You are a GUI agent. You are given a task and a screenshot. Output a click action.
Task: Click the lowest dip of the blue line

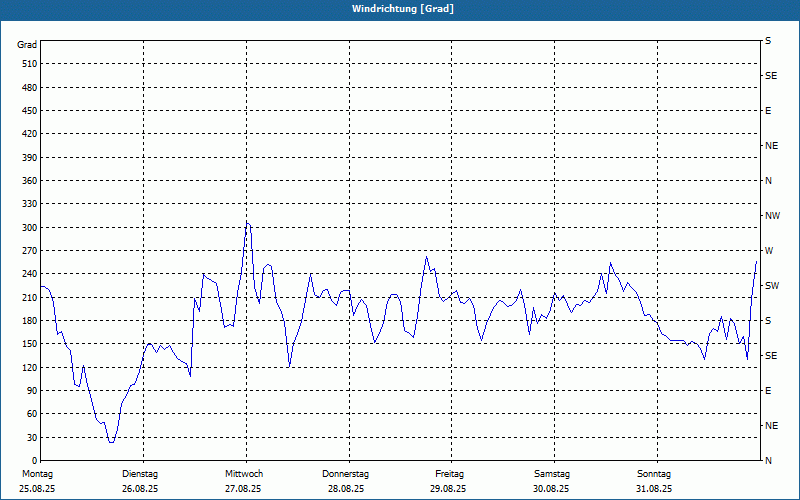[x=112, y=442]
